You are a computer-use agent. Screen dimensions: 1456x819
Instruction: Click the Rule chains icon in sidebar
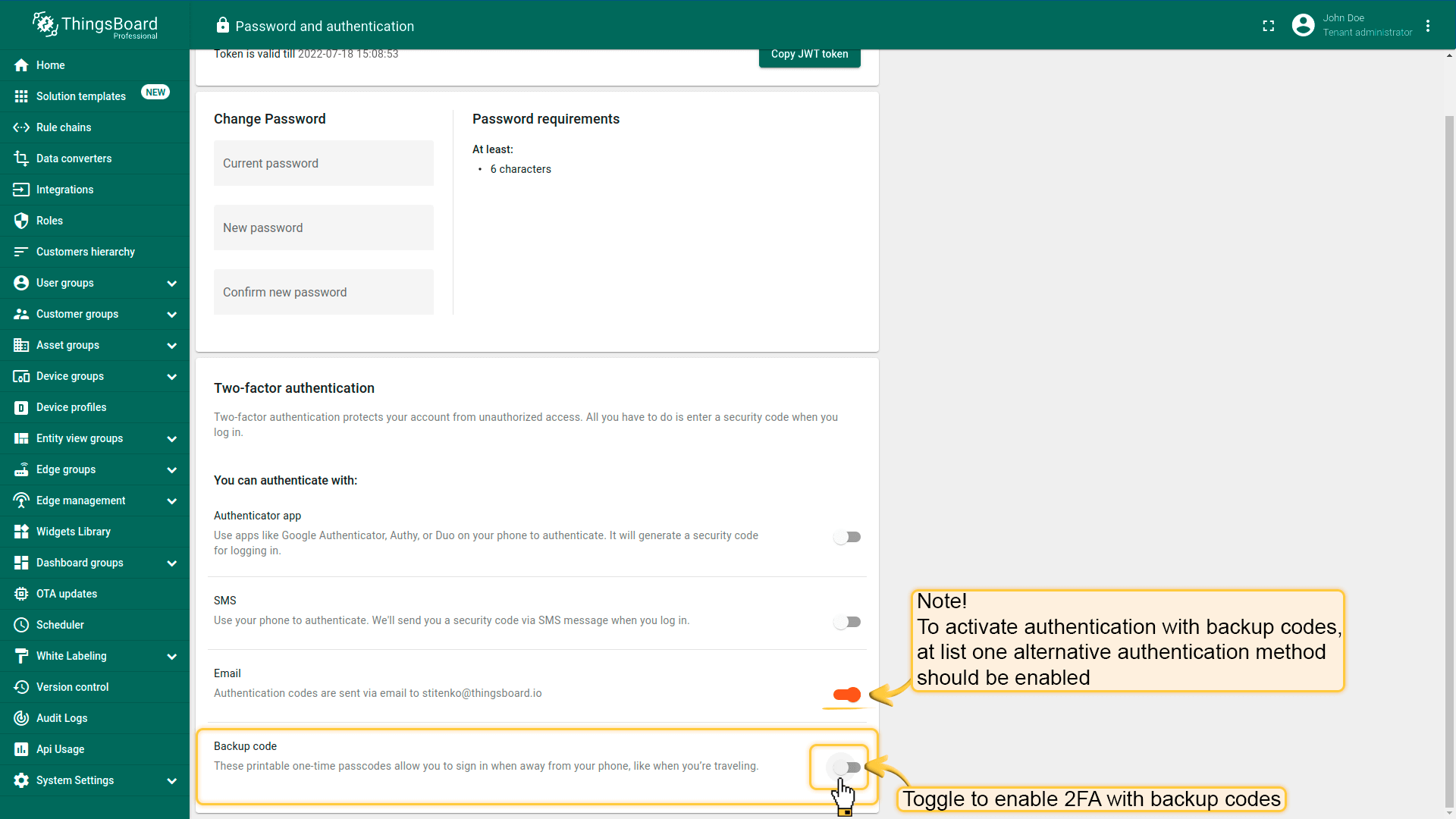click(x=21, y=127)
